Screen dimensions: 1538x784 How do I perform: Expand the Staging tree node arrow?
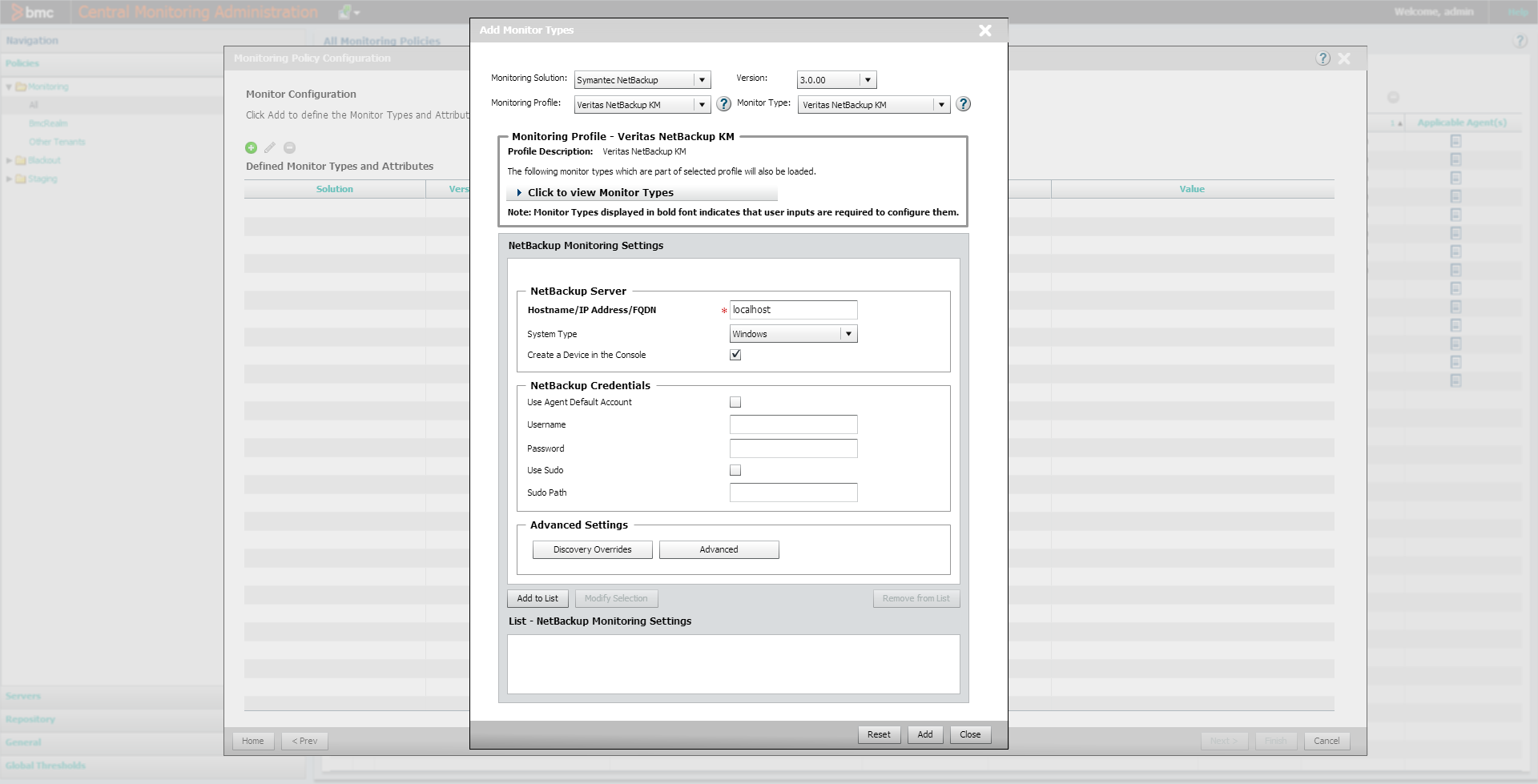(9, 179)
